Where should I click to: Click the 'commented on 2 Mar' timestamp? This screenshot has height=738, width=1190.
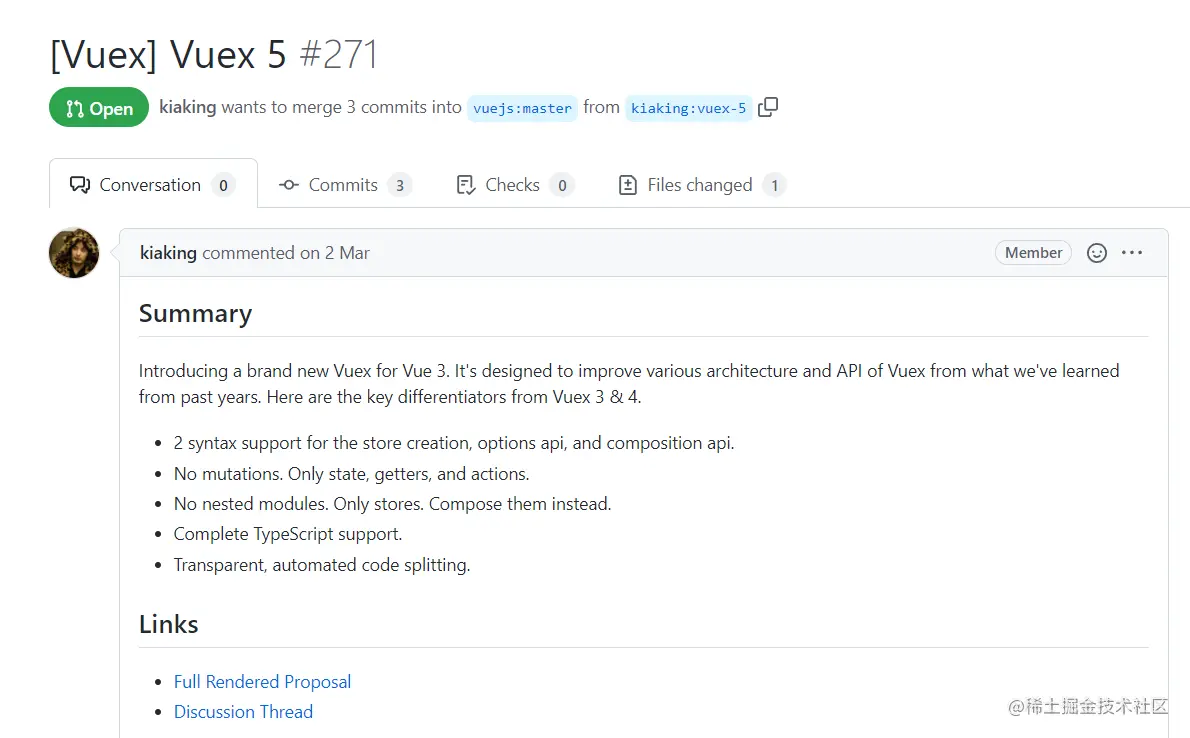pyautogui.click(x=286, y=253)
